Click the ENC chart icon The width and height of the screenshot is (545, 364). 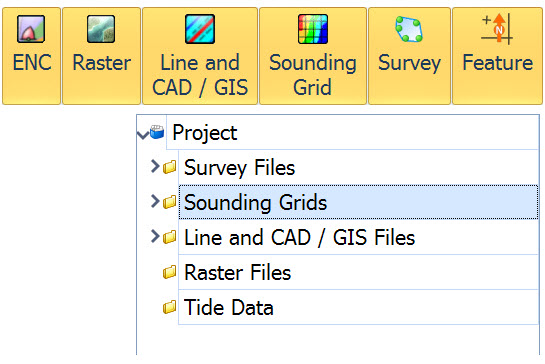[x=31, y=29]
